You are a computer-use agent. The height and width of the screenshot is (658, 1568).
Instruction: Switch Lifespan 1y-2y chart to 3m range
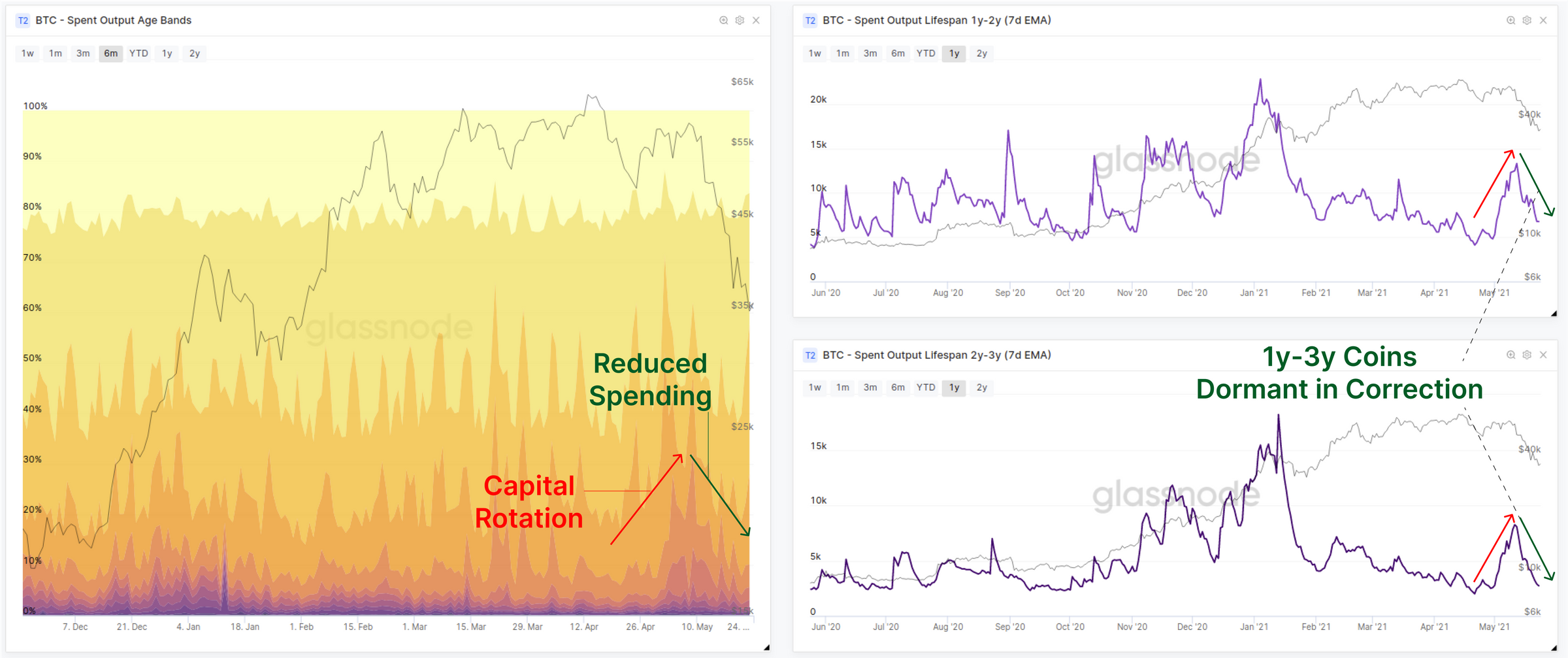click(870, 54)
